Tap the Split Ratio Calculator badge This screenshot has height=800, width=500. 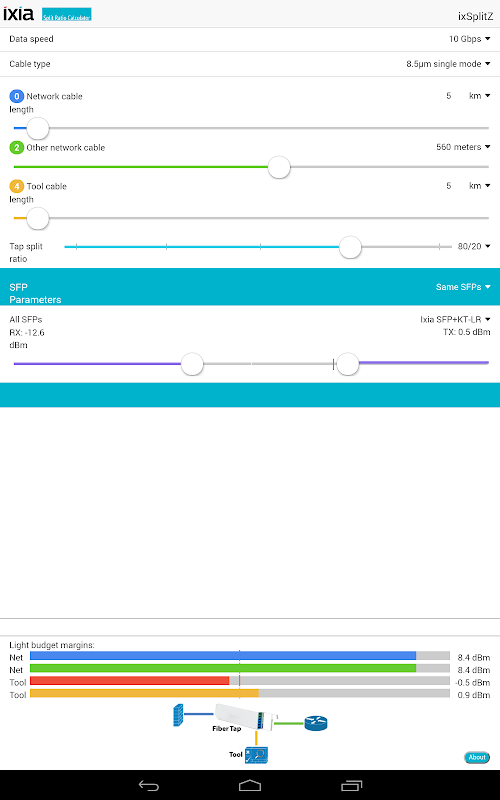point(66,15)
